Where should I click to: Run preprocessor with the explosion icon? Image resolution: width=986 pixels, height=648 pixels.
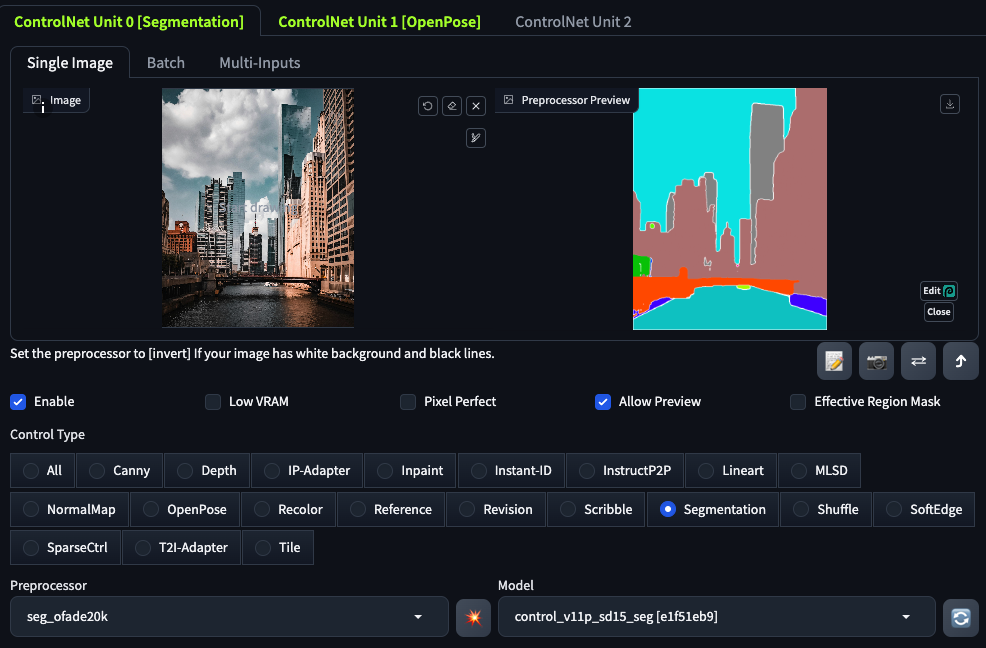pyautogui.click(x=473, y=617)
